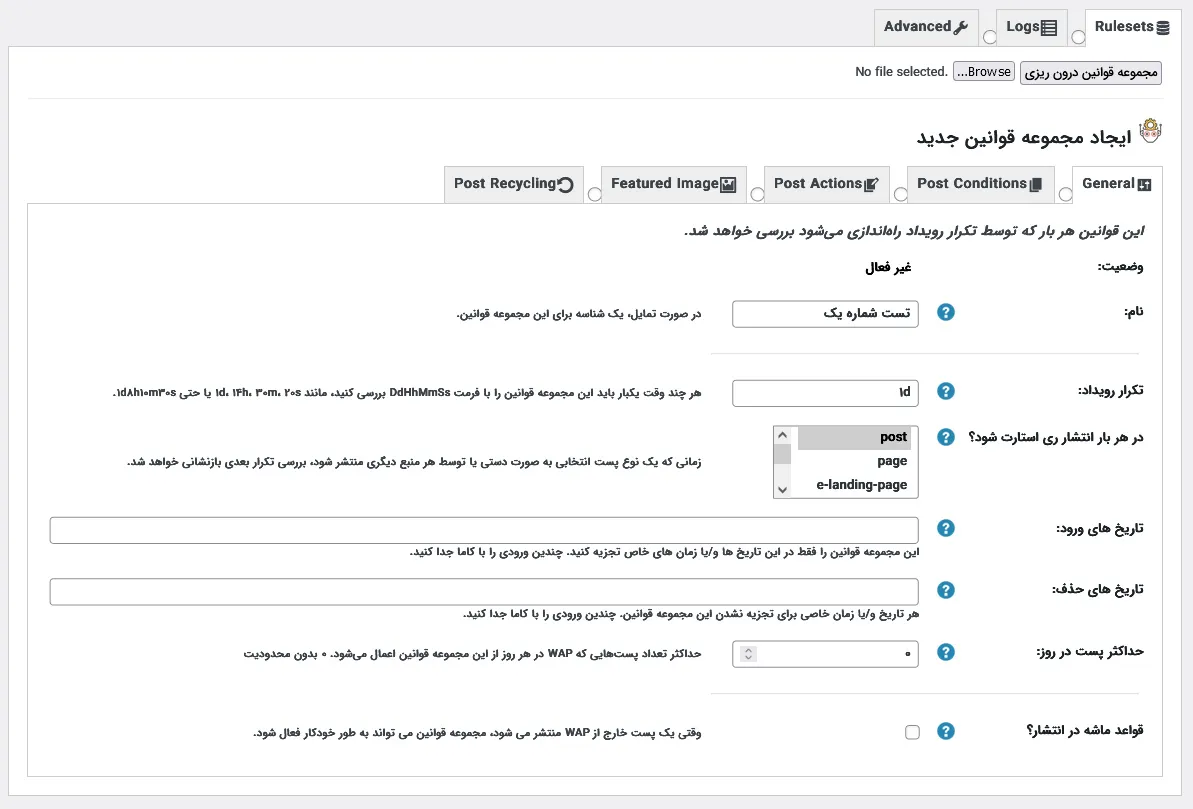This screenshot has height=809, width=1193.
Task: Click the mascot icon beside the heading
Action: [1150, 131]
